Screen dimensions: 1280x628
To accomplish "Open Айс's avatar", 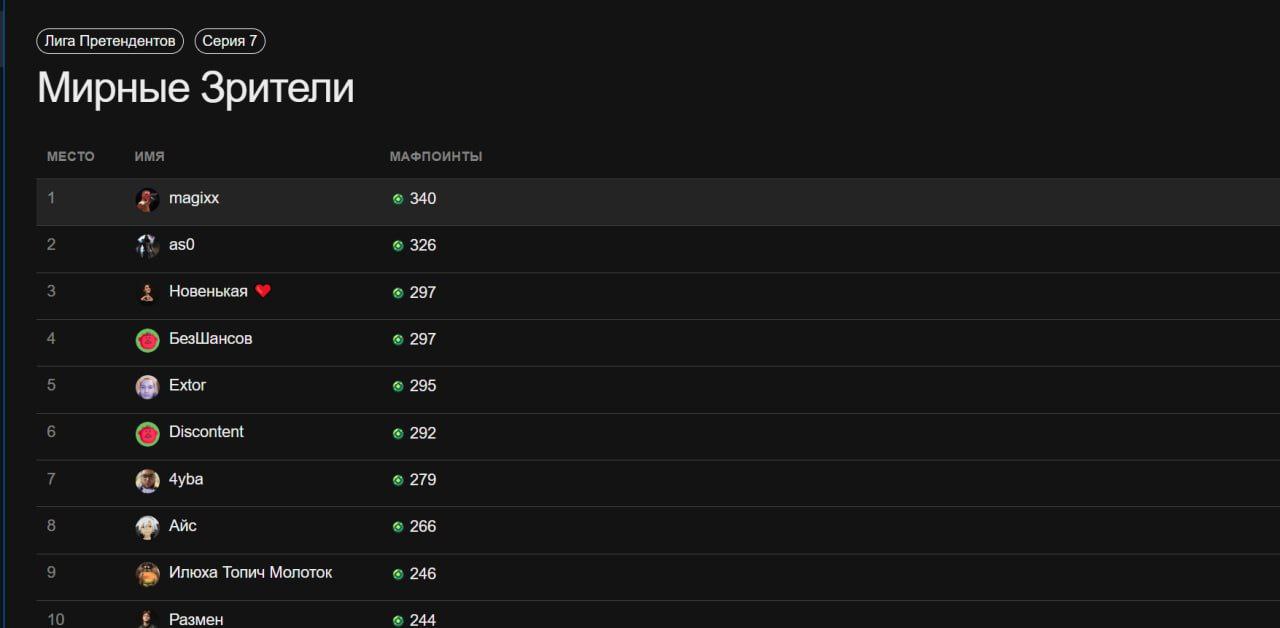I will (x=147, y=527).
